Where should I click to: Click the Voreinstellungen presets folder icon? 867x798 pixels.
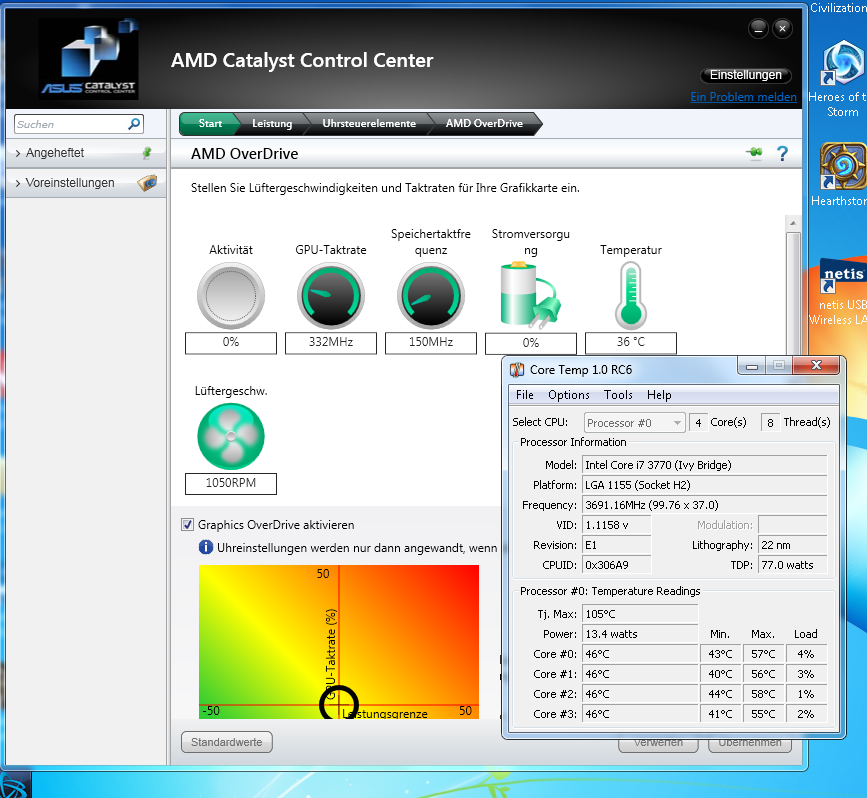[x=147, y=182]
